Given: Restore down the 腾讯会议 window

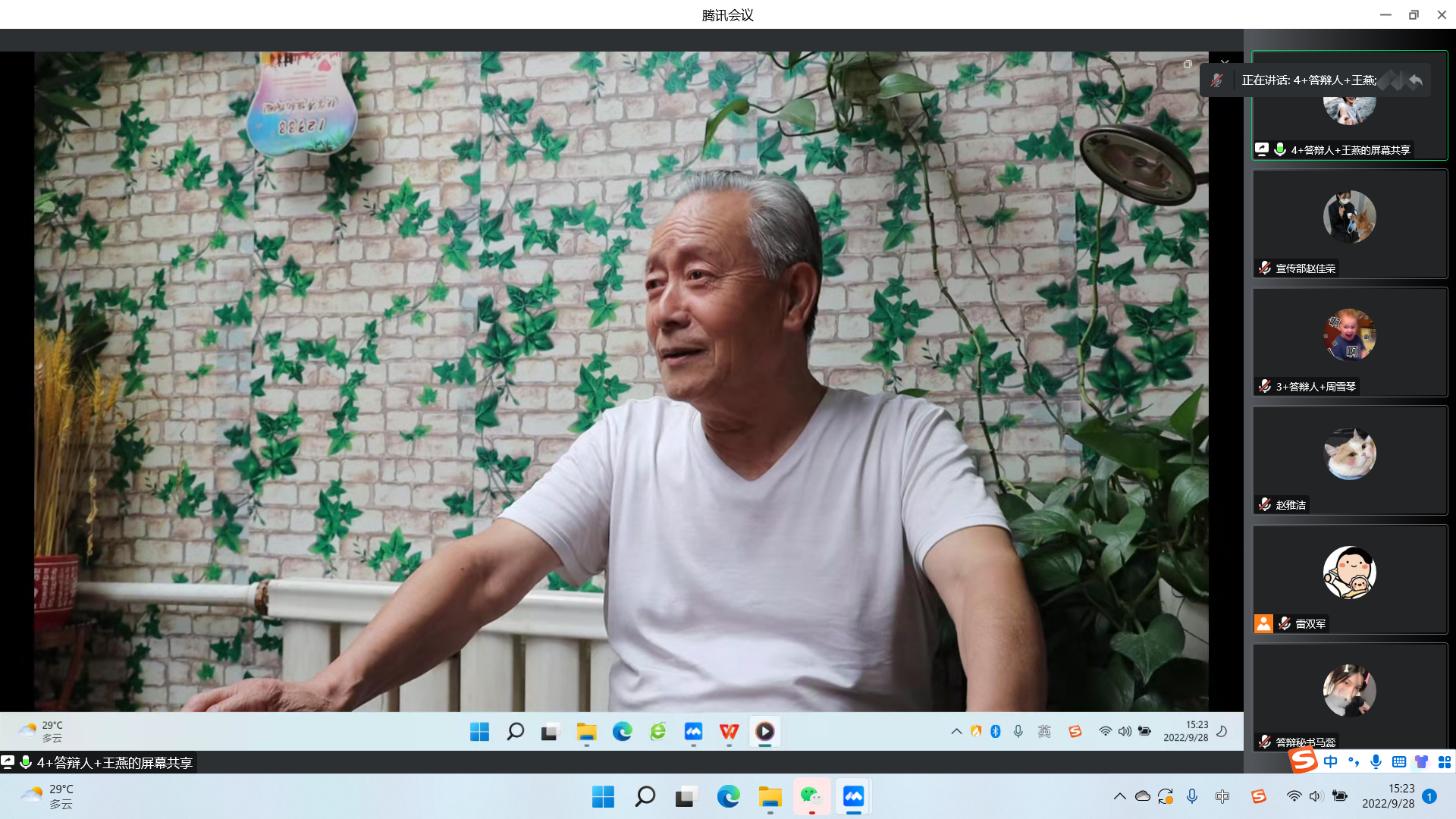Looking at the screenshot, I should click(x=1414, y=14).
